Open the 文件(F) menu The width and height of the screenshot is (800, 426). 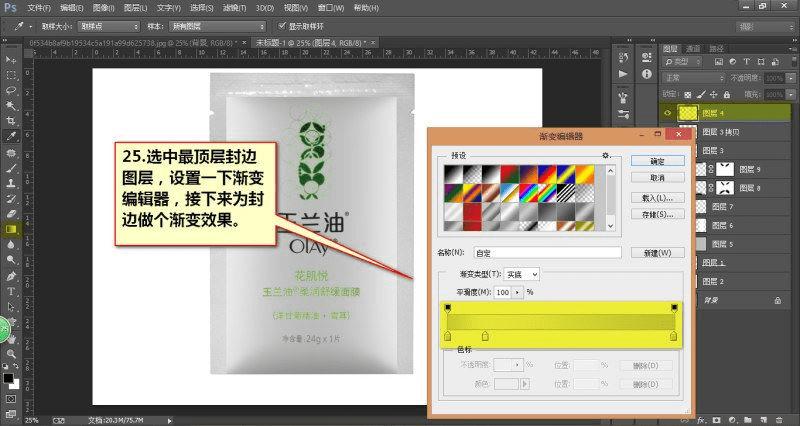click(x=39, y=8)
